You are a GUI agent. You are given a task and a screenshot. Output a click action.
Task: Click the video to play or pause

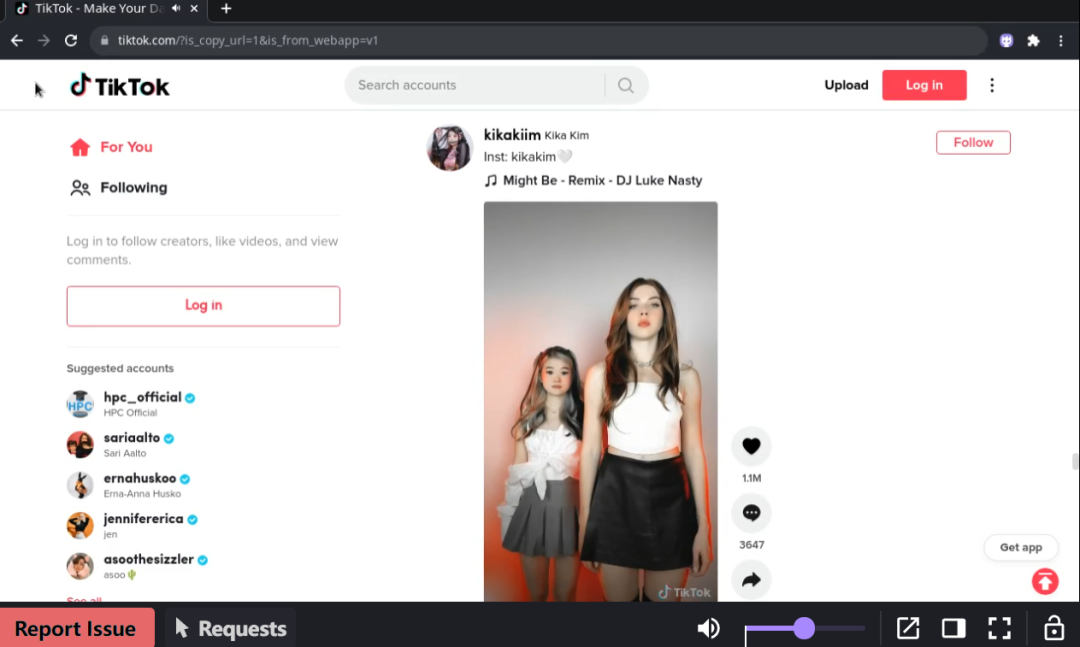(x=601, y=402)
